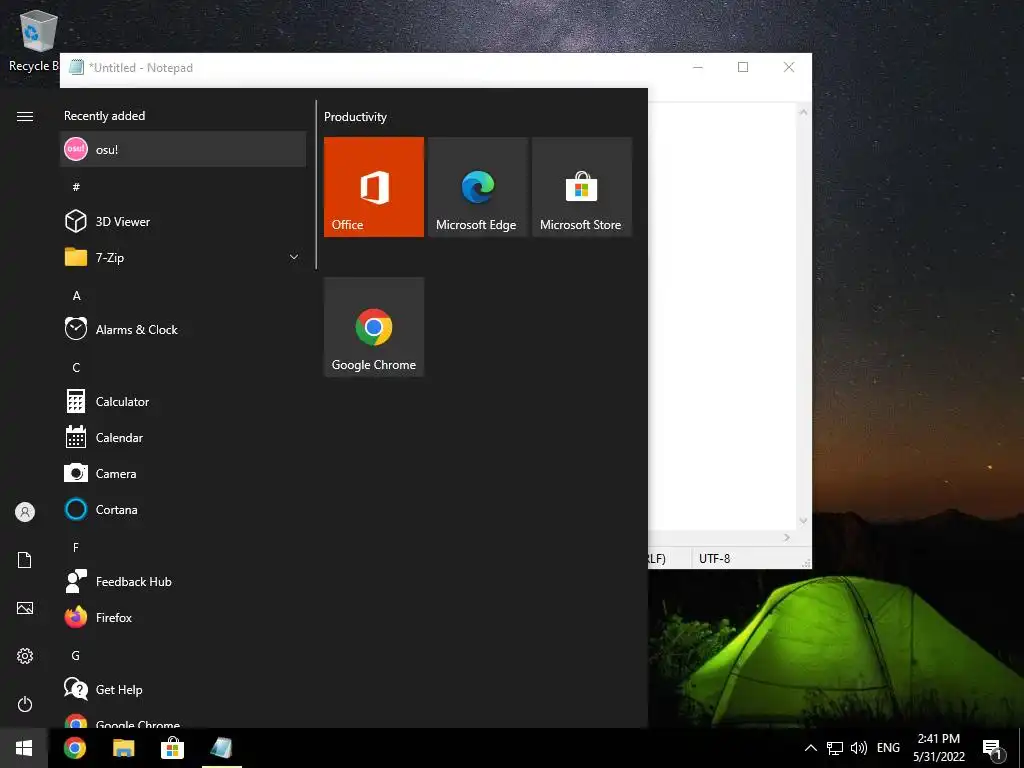This screenshot has width=1024, height=768.
Task: Open clock showing 2:41 PM
Action: (939, 748)
